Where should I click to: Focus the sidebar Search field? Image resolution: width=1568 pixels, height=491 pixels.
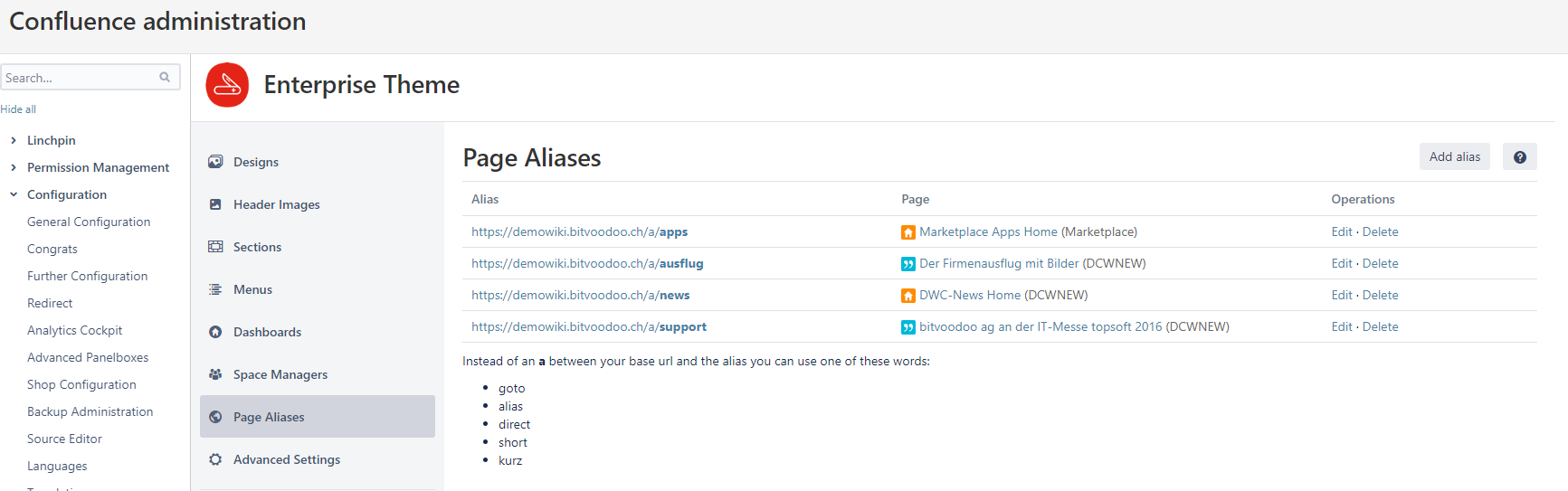(x=80, y=78)
